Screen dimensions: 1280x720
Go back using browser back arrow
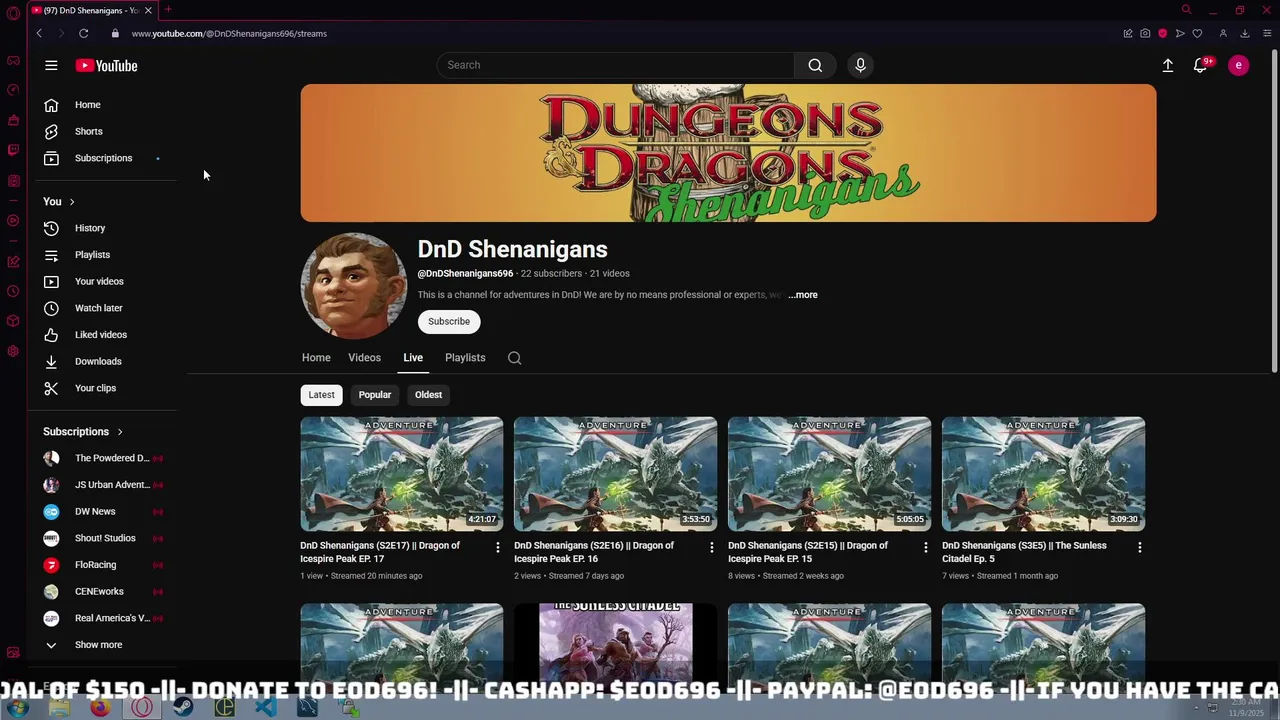coord(39,33)
